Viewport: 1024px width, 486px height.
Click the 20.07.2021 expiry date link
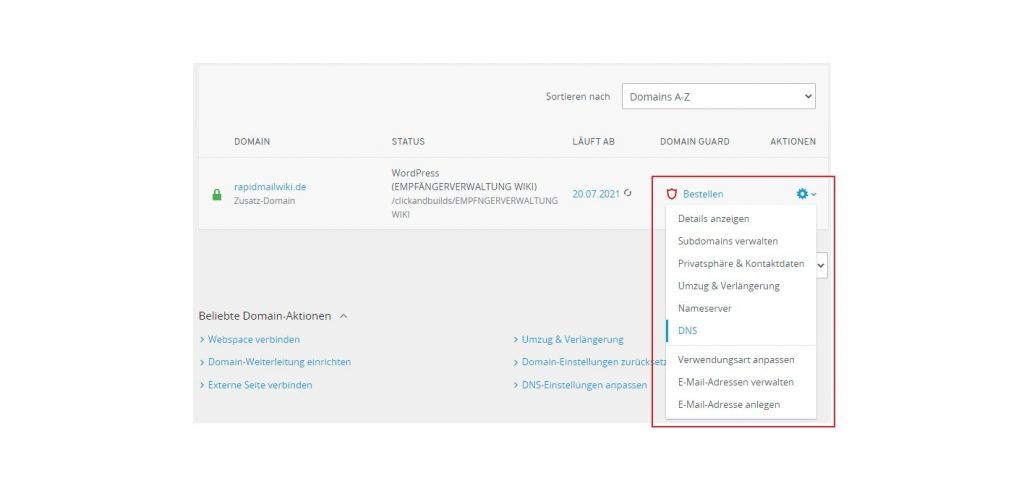coord(596,194)
